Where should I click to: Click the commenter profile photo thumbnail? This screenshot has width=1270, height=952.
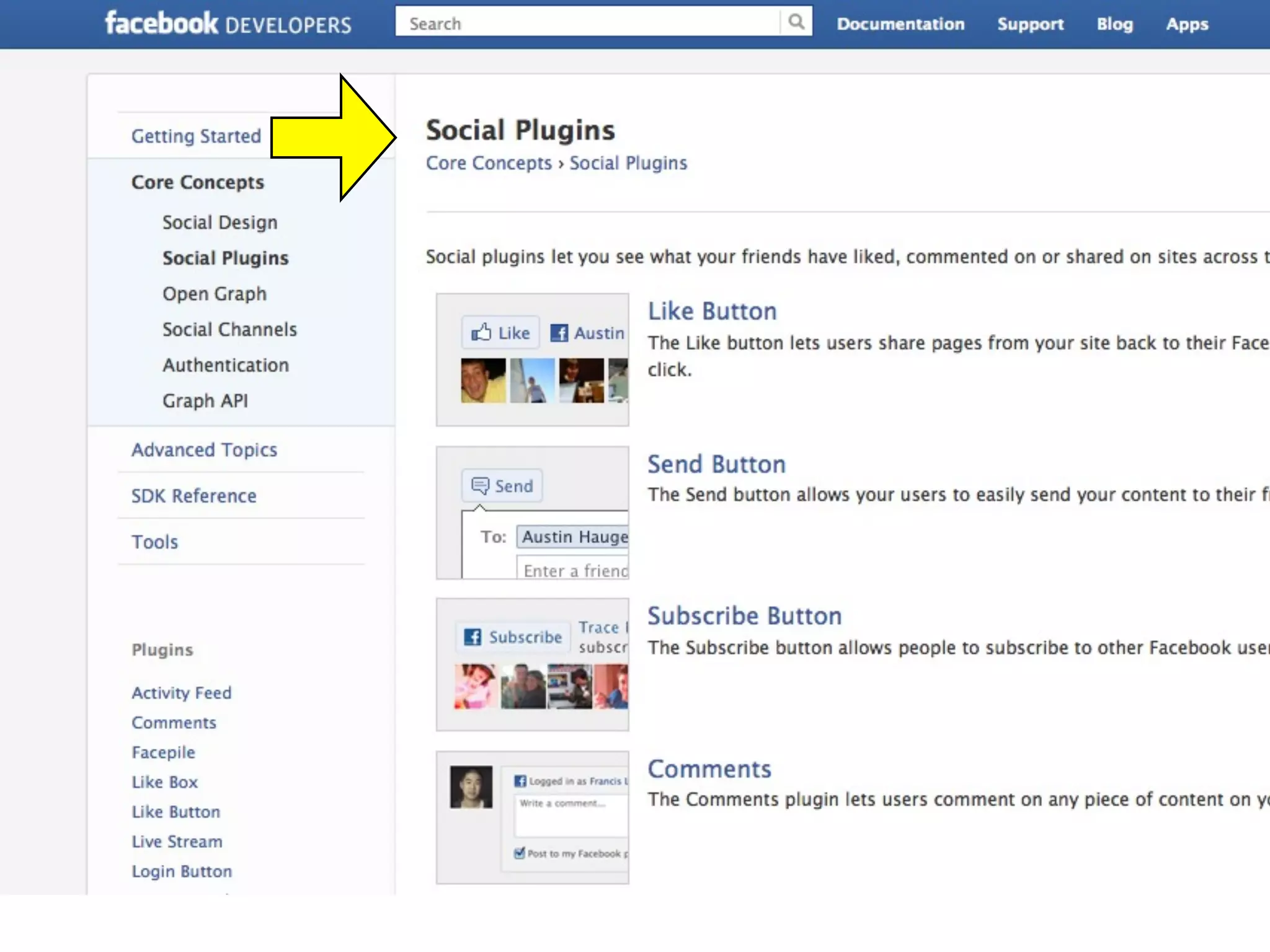pyautogui.click(x=471, y=787)
